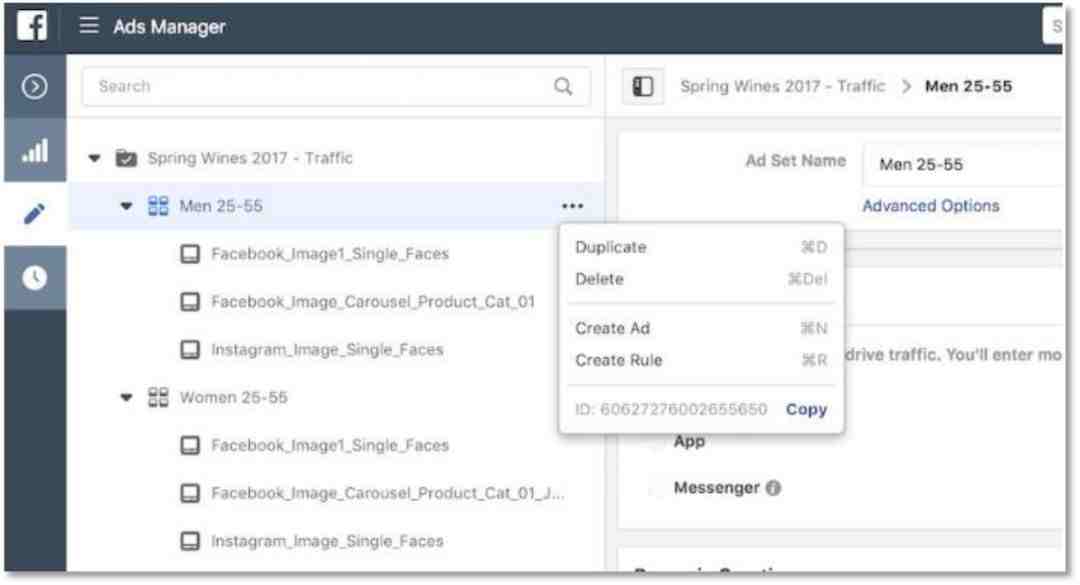Click ad icon for Facebook_Image1_Single_Faces under Men
Screen dimensions: 1080x585
tap(190, 254)
